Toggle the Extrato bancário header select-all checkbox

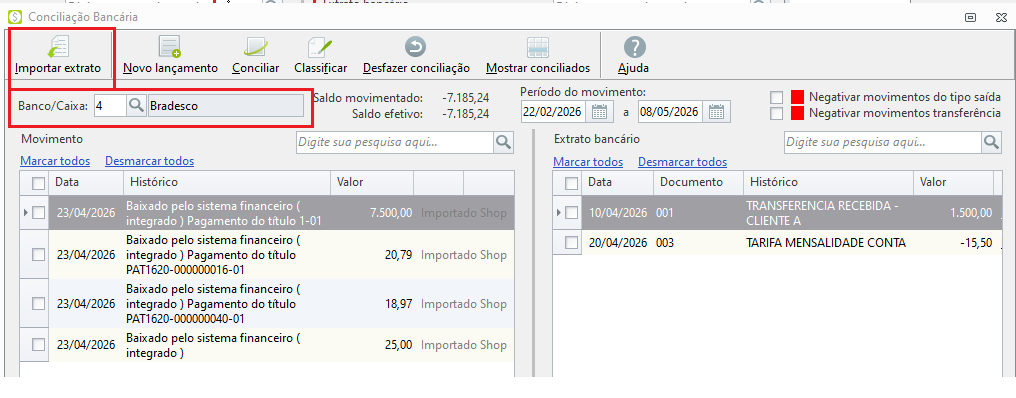coord(572,183)
